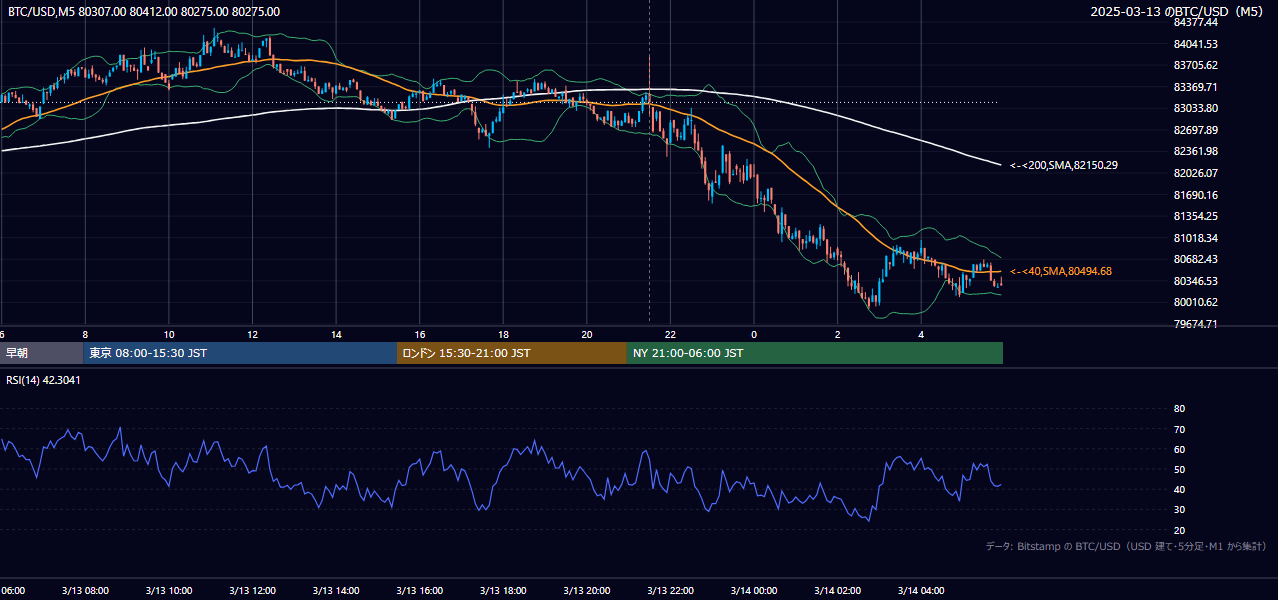This screenshot has height=600, width=1278.
Task: Click RSI scale value 80
Action: click(x=1179, y=409)
